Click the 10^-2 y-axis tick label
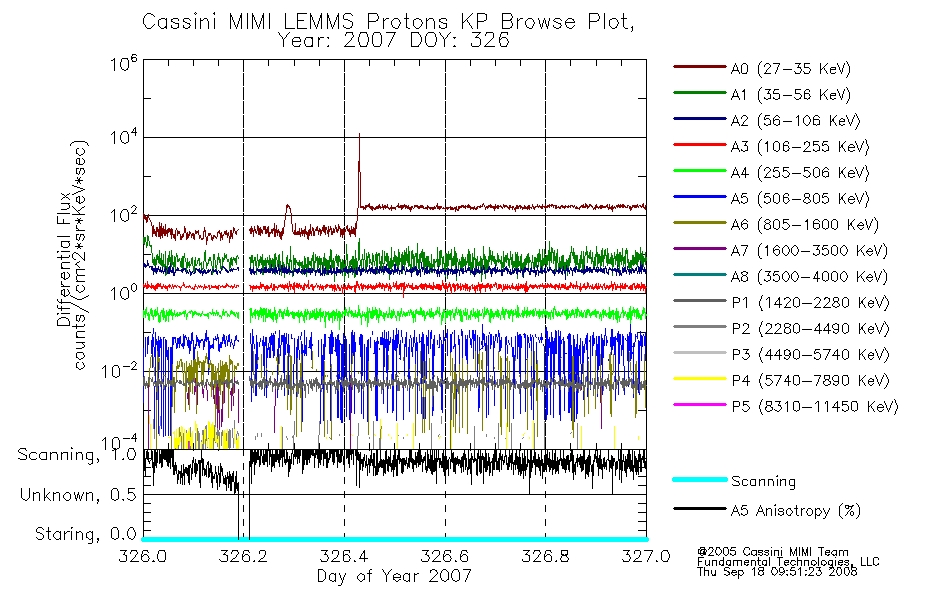 119,370
